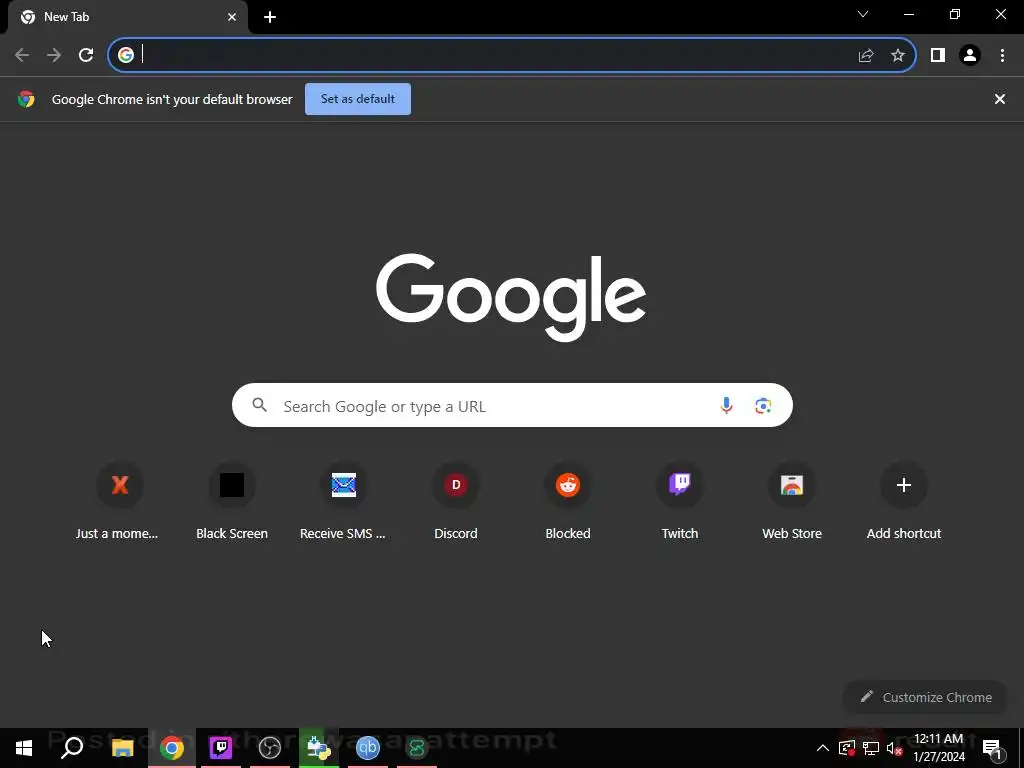This screenshot has height=768, width=1024.
Task: Click the Search Google or type a URL box
Action: (512, 406)
